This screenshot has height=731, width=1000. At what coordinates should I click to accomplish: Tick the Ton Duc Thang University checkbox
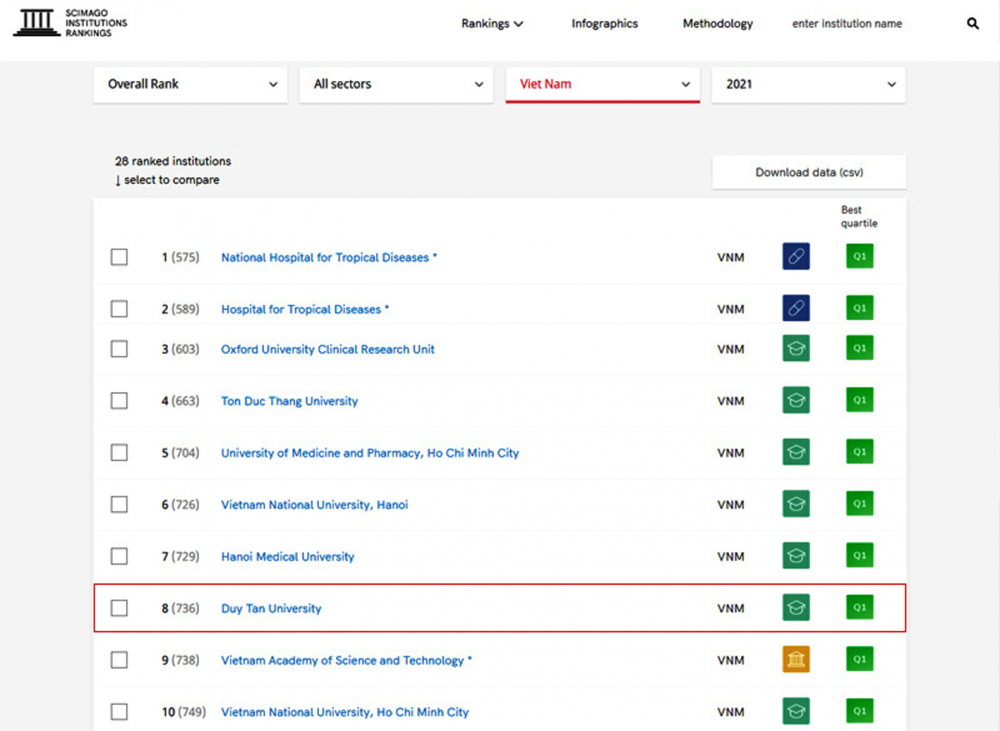119,401
